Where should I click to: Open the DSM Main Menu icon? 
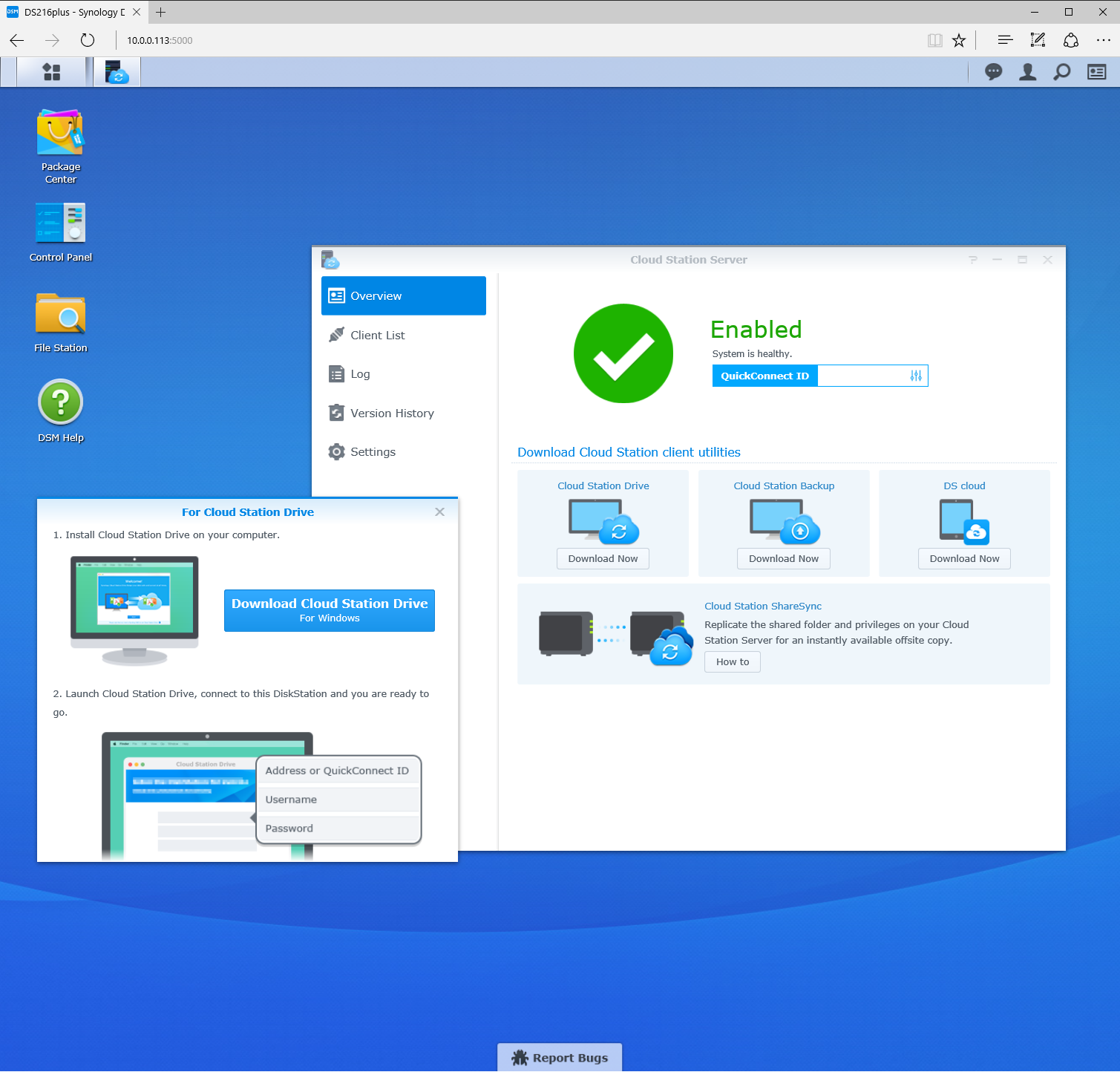click(51, 72)
